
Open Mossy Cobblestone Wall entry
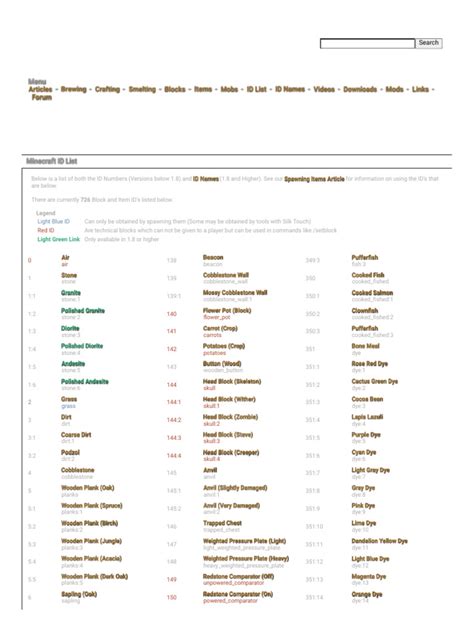235,293
